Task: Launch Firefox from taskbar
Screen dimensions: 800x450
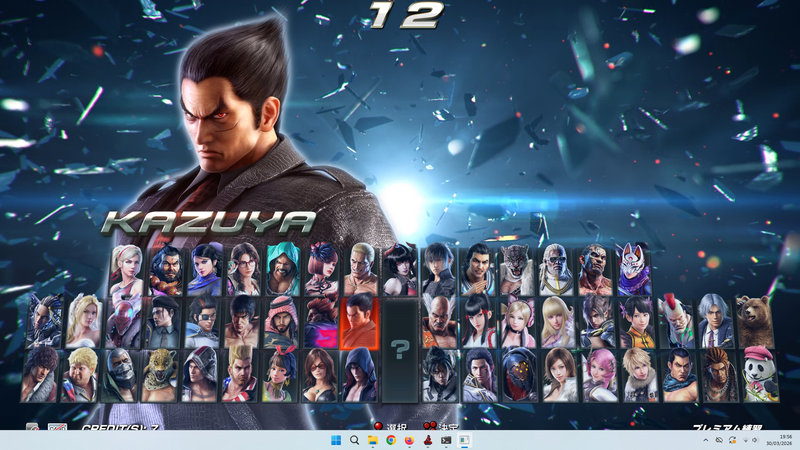Action: click(409, 440)
